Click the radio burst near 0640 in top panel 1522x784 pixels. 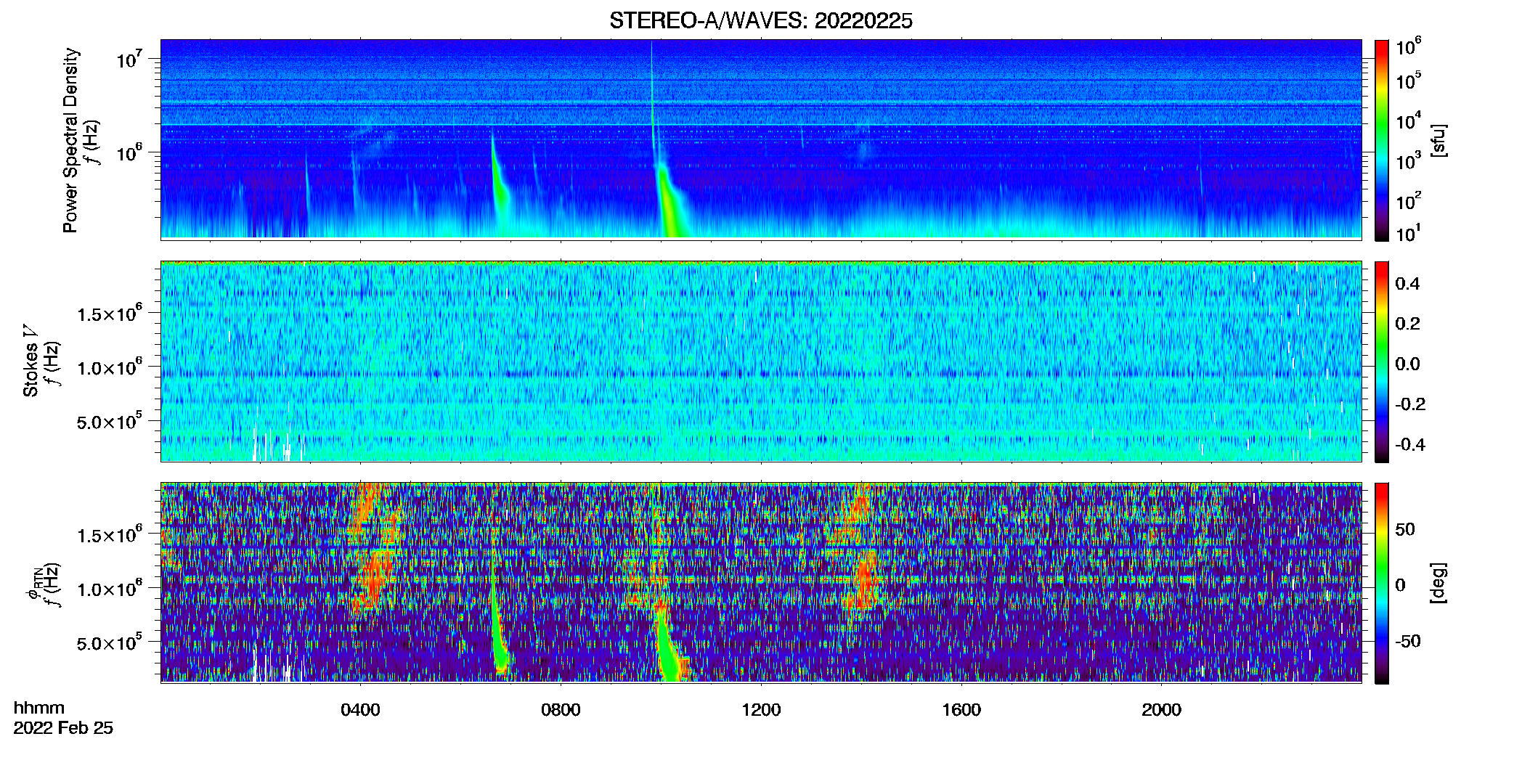[500, 185]
